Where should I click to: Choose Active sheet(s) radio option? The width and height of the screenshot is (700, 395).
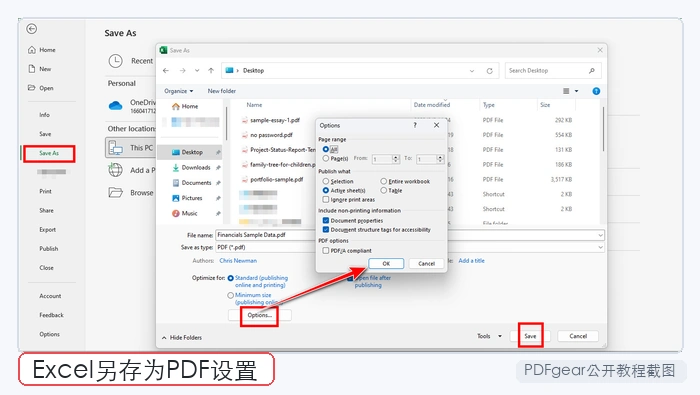coord(326,191)
